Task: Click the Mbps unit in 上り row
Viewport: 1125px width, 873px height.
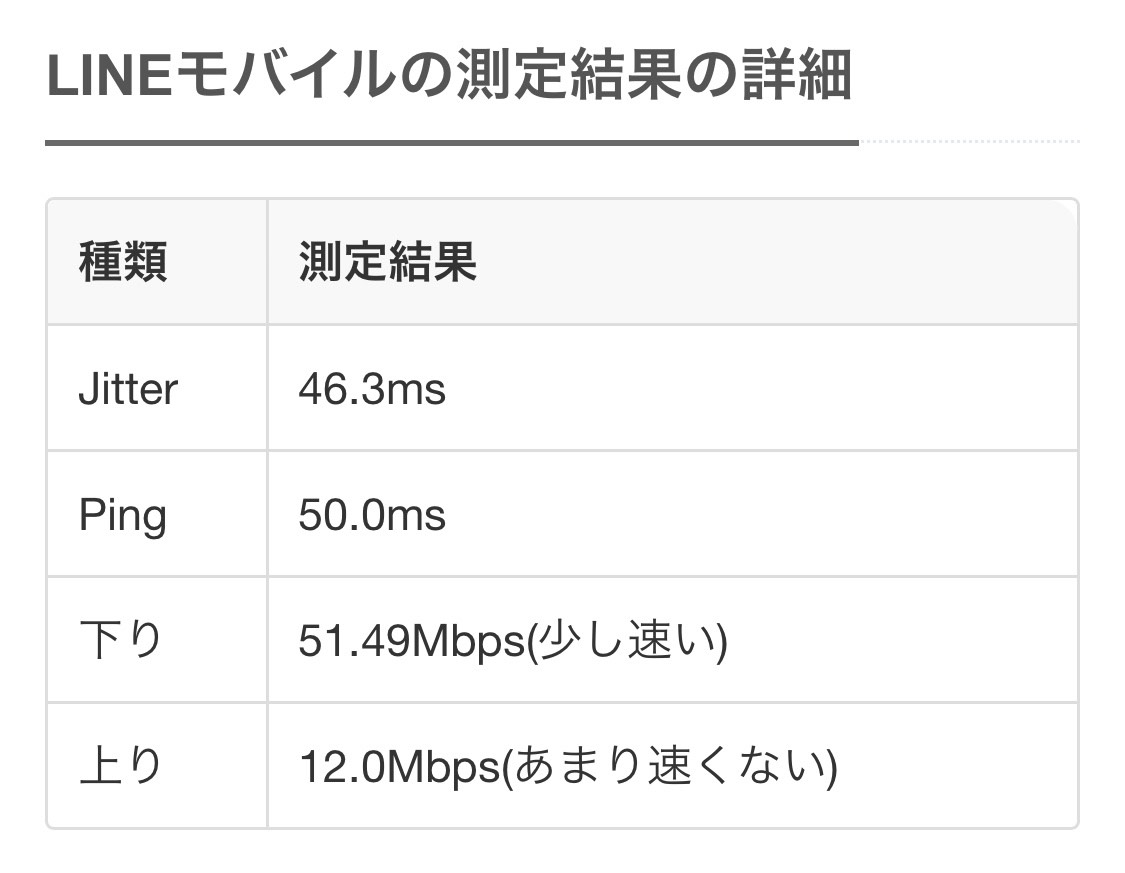Action: 443,768
